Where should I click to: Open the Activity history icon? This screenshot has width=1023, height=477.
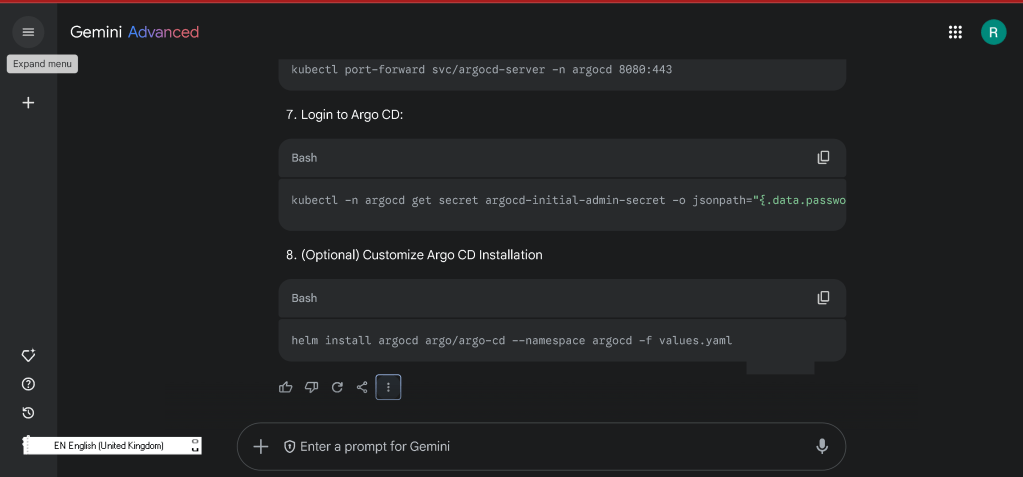coord(28,412)
